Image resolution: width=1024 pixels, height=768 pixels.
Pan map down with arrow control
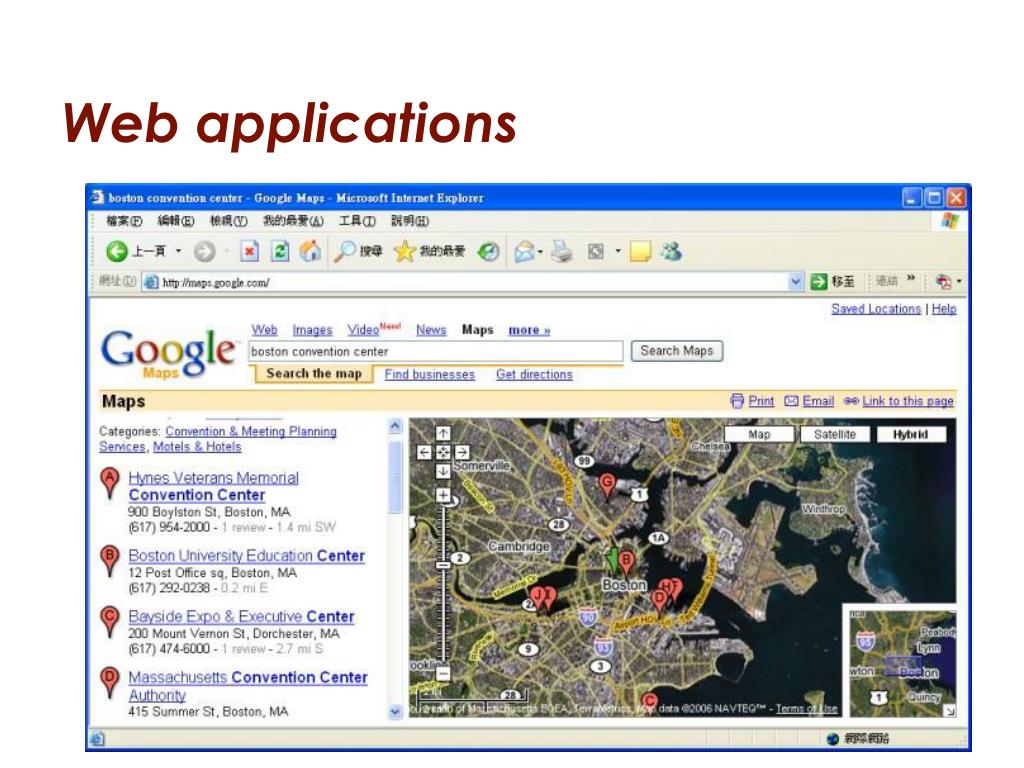(443, 470)
